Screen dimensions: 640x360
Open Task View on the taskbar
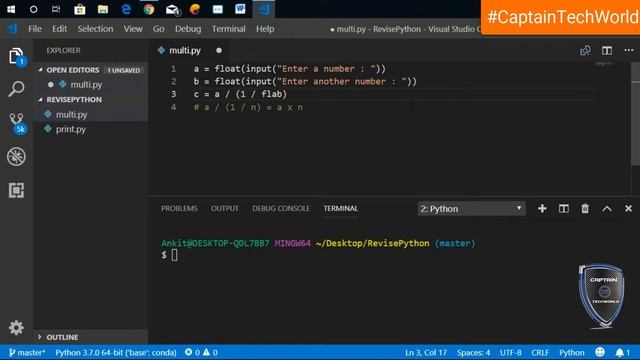56,9
